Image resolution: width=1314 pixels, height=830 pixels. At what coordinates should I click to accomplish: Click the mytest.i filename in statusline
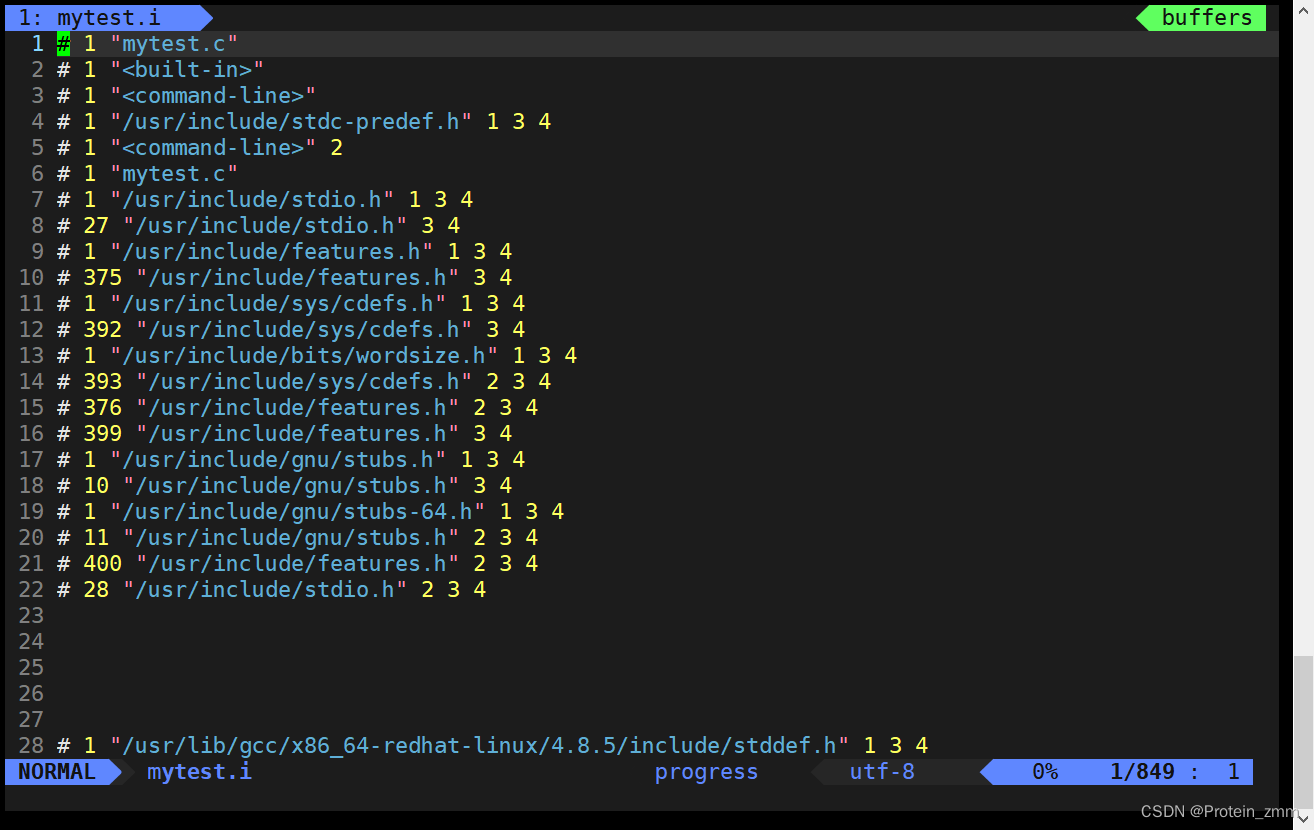(x=199, y=772)
